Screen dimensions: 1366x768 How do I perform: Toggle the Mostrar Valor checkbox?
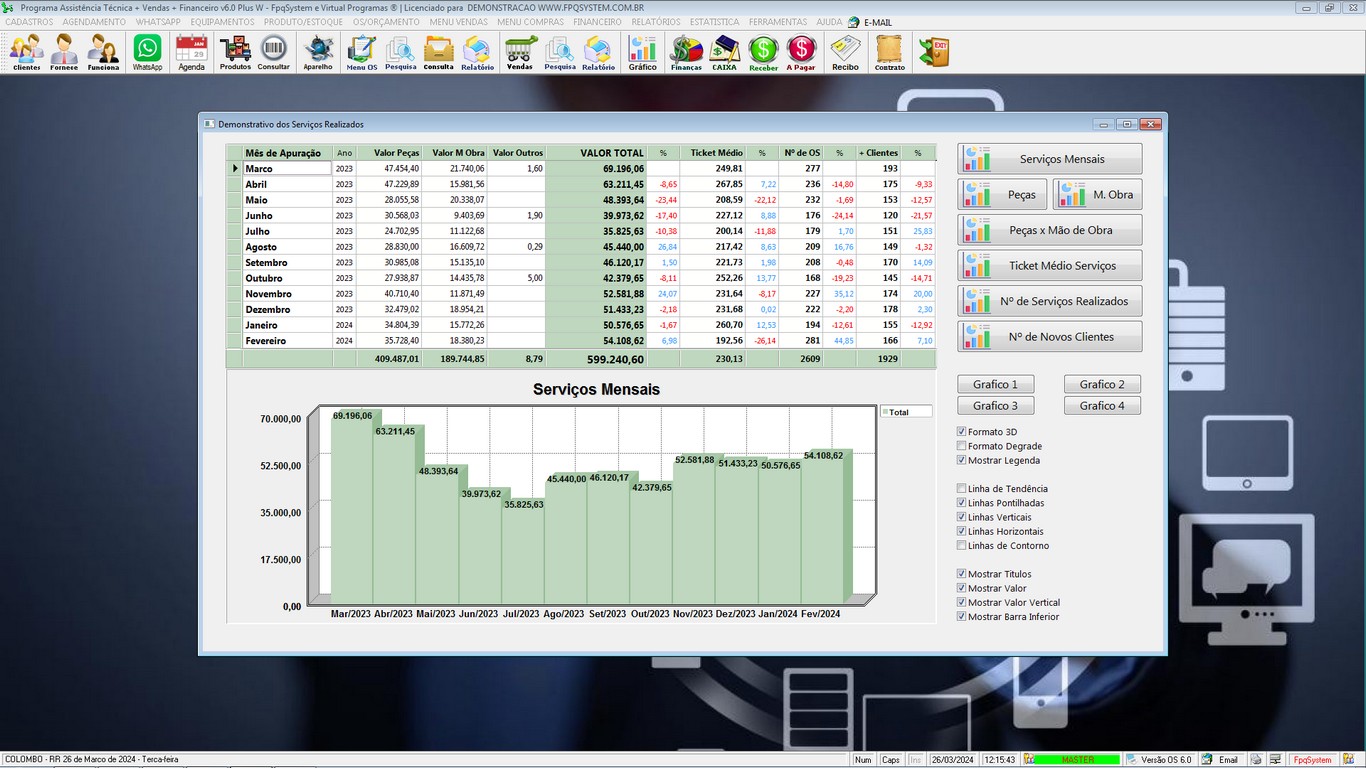pos(962,588)
